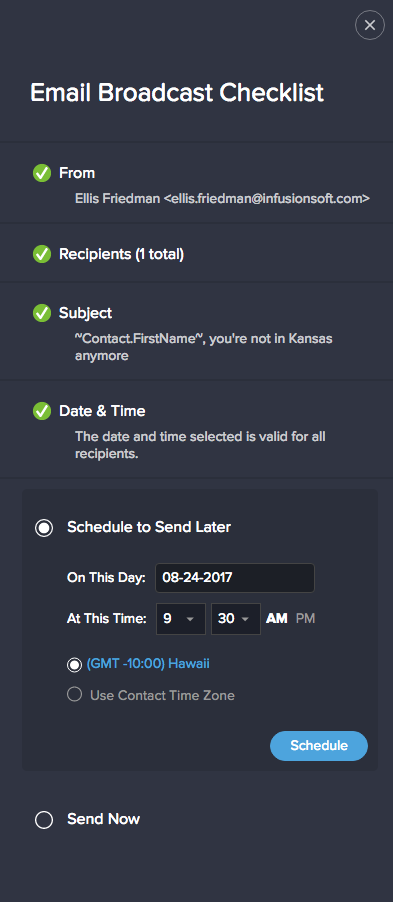Open the minutes dropdown showing 30
Screen dimensions: 393x902
point(236,619)
